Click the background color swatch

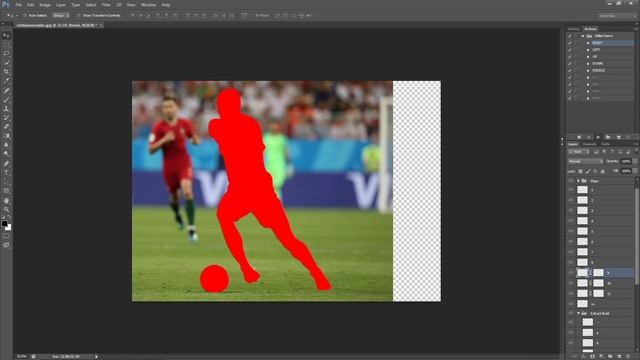(x=9, y=227)
